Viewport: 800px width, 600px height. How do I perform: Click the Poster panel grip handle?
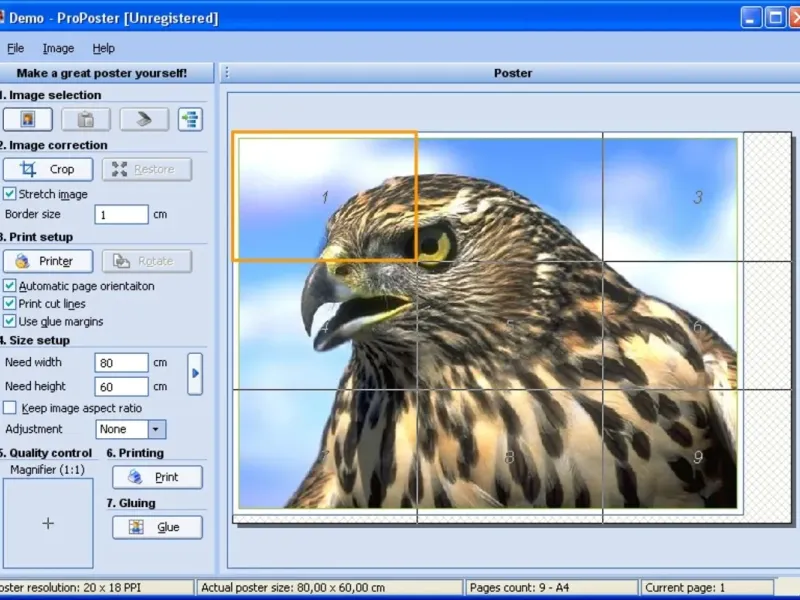tap(227, 73)
